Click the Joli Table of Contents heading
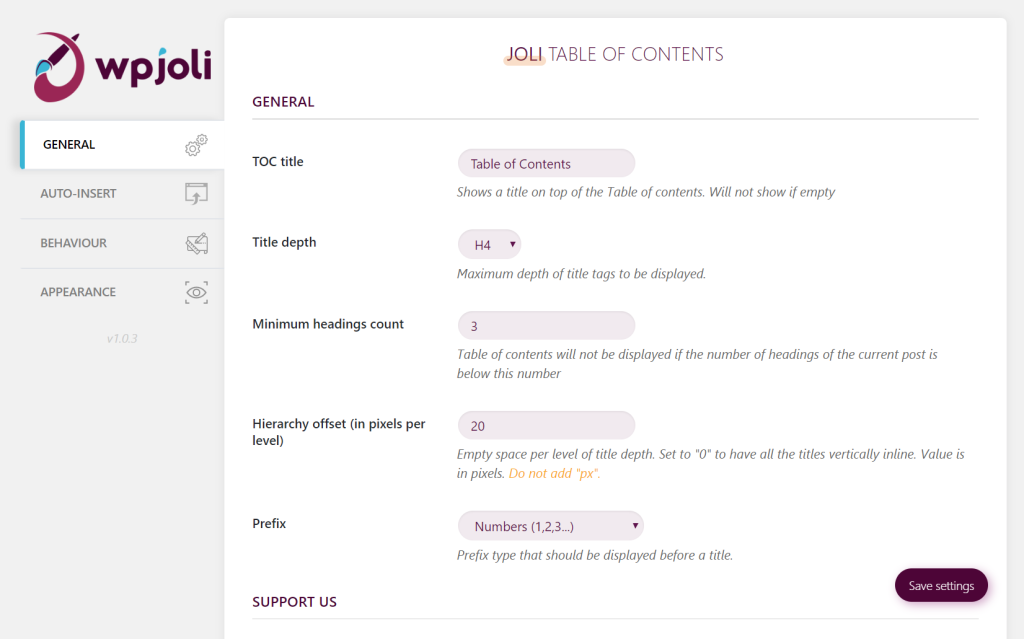 pos(613,55)
